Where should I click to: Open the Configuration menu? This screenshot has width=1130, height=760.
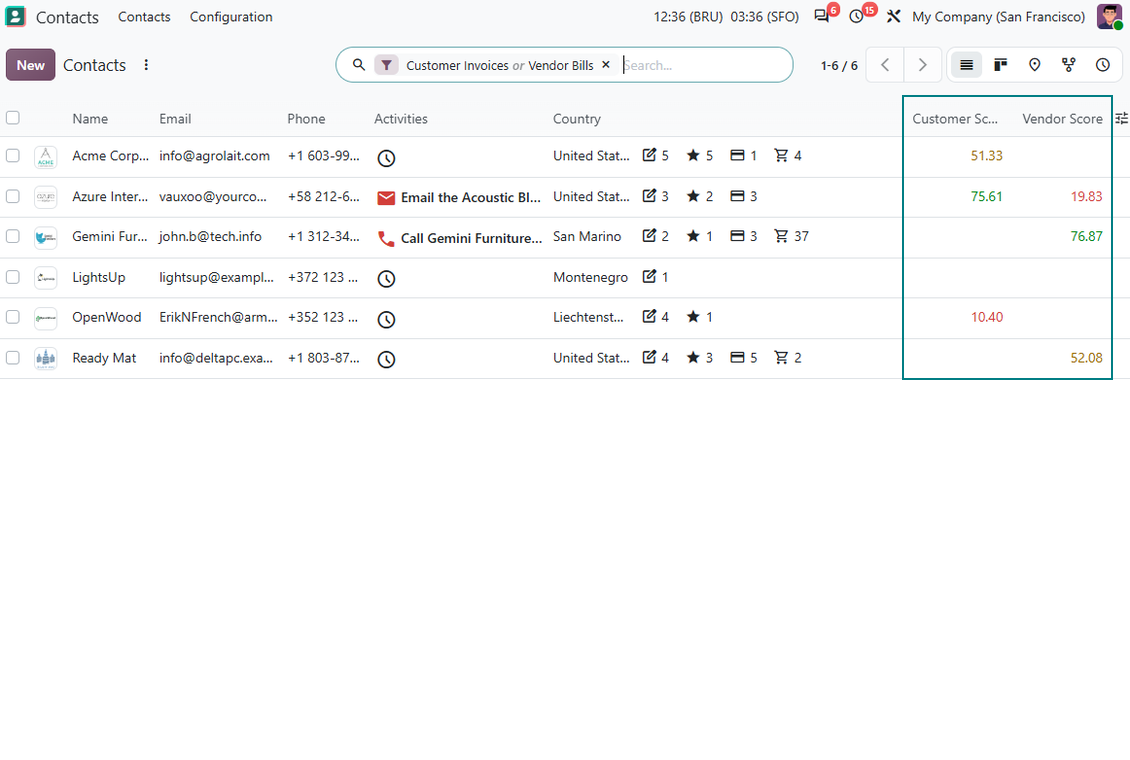231,17
